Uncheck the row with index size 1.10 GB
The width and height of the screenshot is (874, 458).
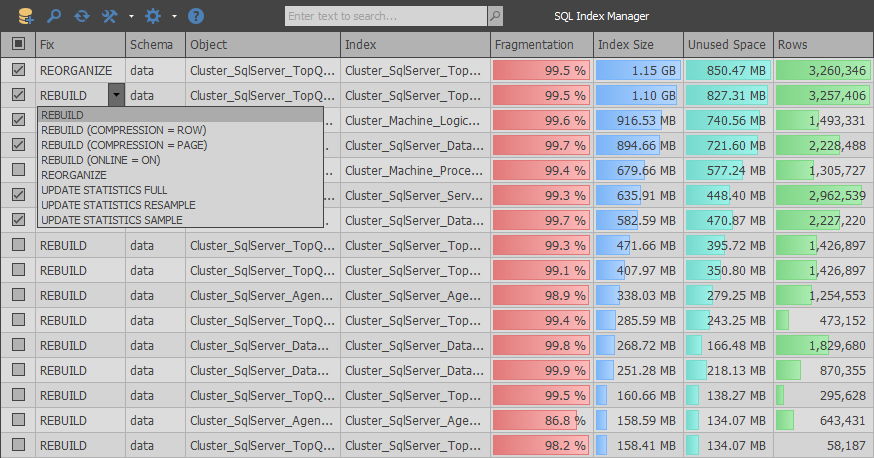[18, 95]
